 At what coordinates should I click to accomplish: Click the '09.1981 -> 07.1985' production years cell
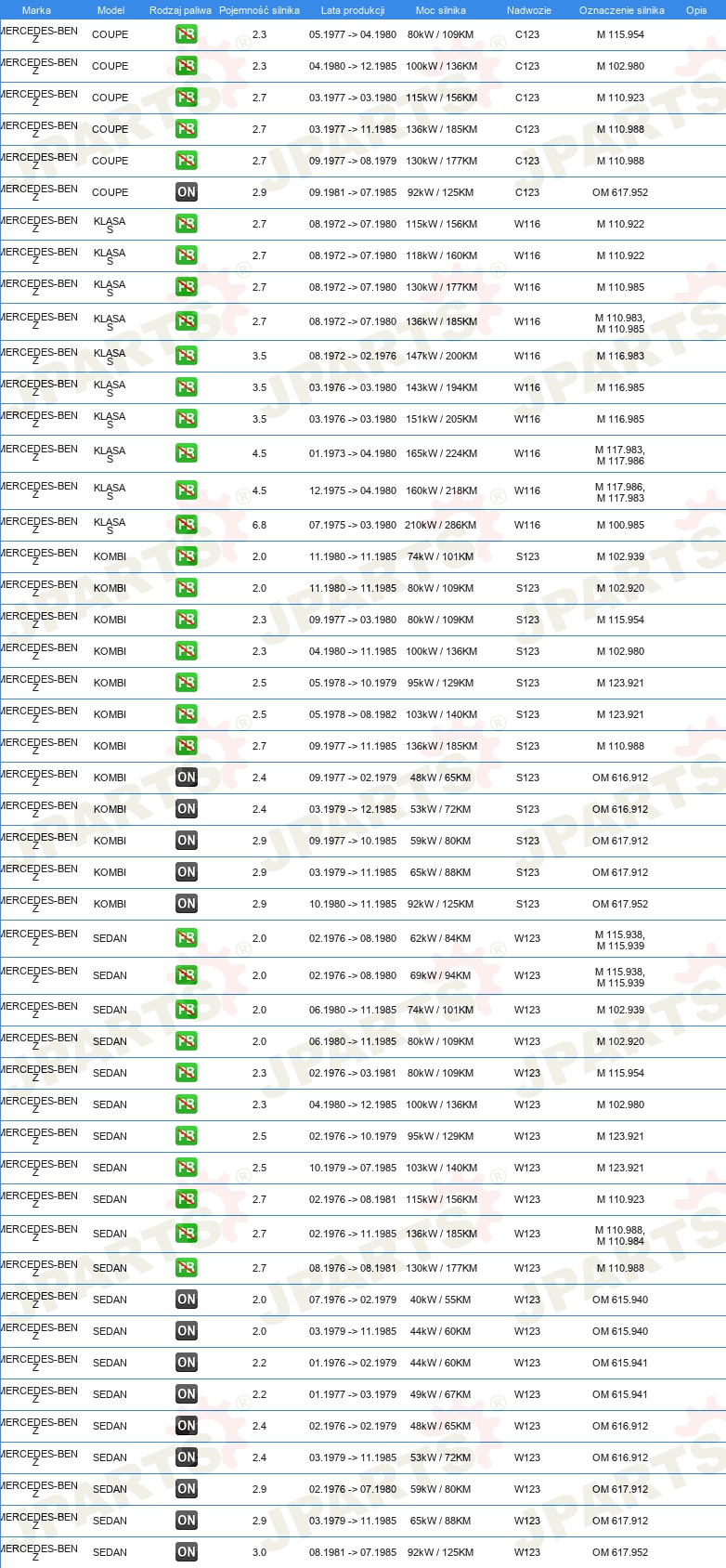coord(353,192)
